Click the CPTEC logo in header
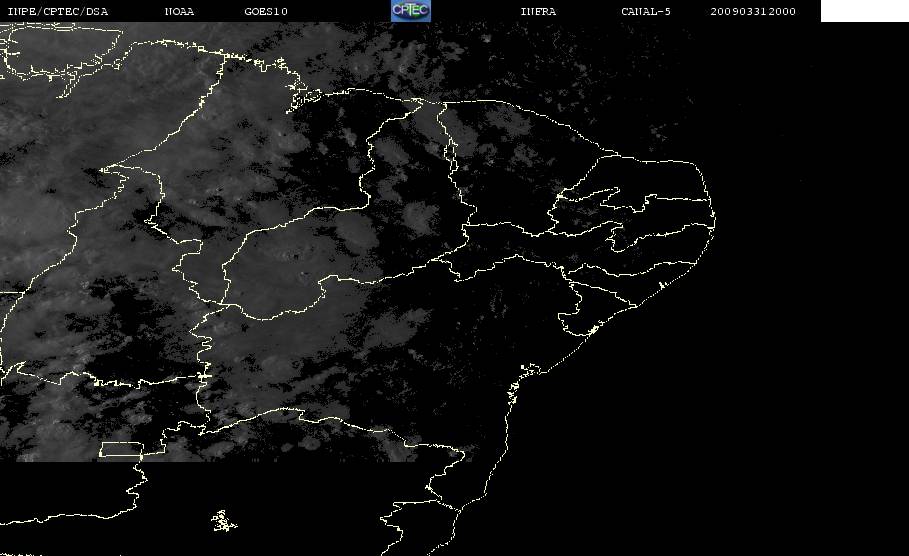 click(x=410, y=10)
